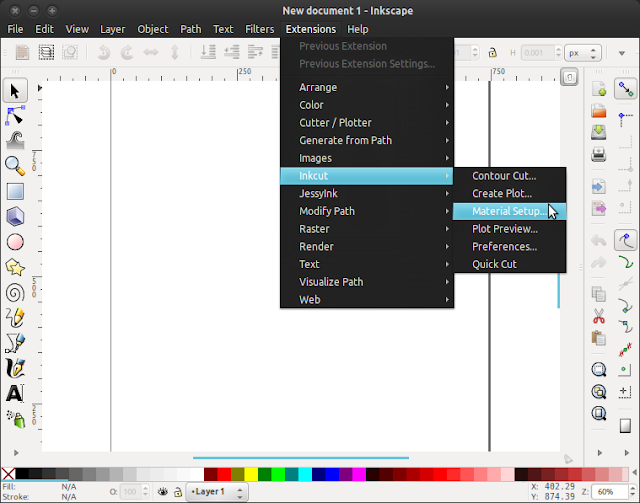Click the Zoom to fit selection icon
The width and height of the screenshot is (640, 503).
pyautogui.click(x=599, y=369)
